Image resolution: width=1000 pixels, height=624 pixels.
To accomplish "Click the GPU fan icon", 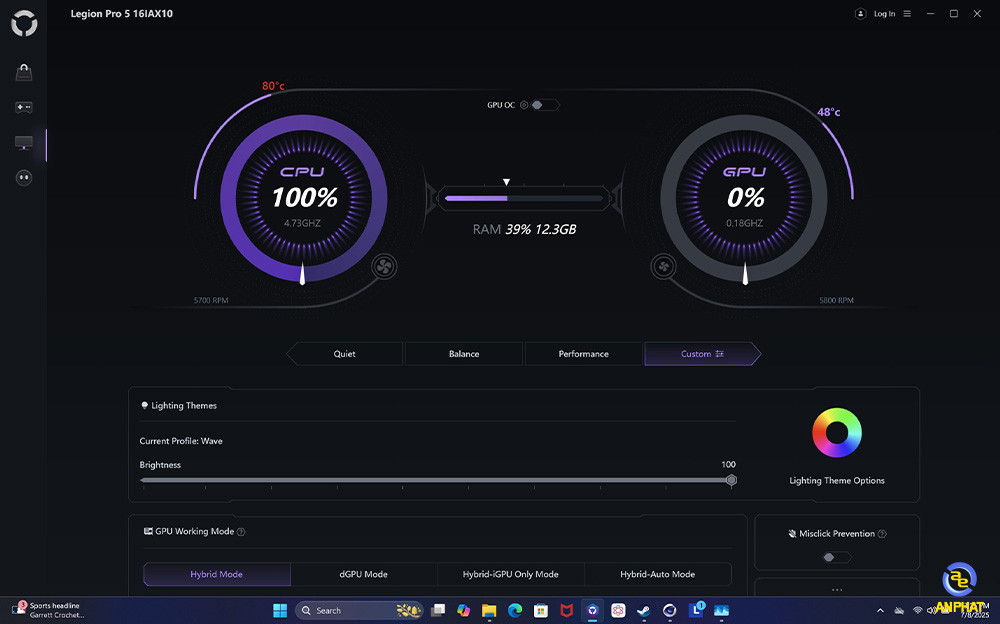I will (663, 267).
